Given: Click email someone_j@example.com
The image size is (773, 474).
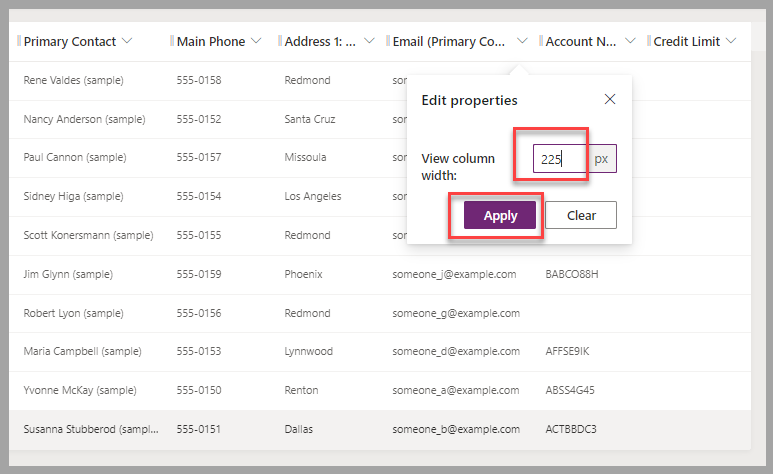Looking at the screenshot, I should click(454, 274).
